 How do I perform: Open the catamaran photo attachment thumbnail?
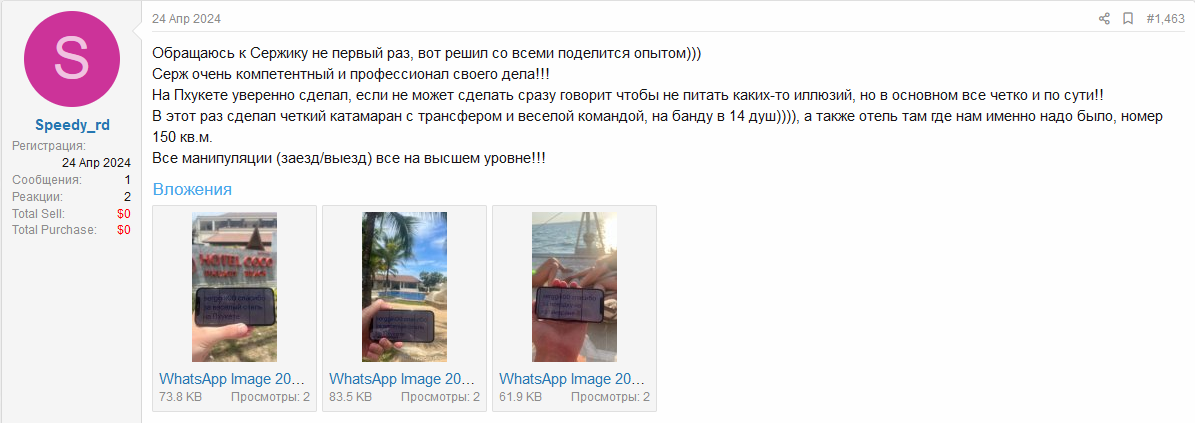pyautogui.click(x=574, y=287)
